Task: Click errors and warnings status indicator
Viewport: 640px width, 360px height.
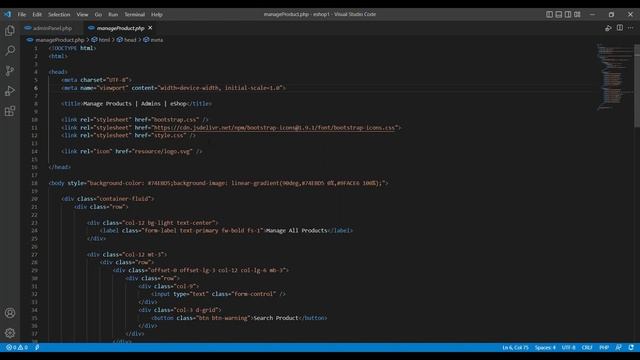Action: [x=17, y=347]
